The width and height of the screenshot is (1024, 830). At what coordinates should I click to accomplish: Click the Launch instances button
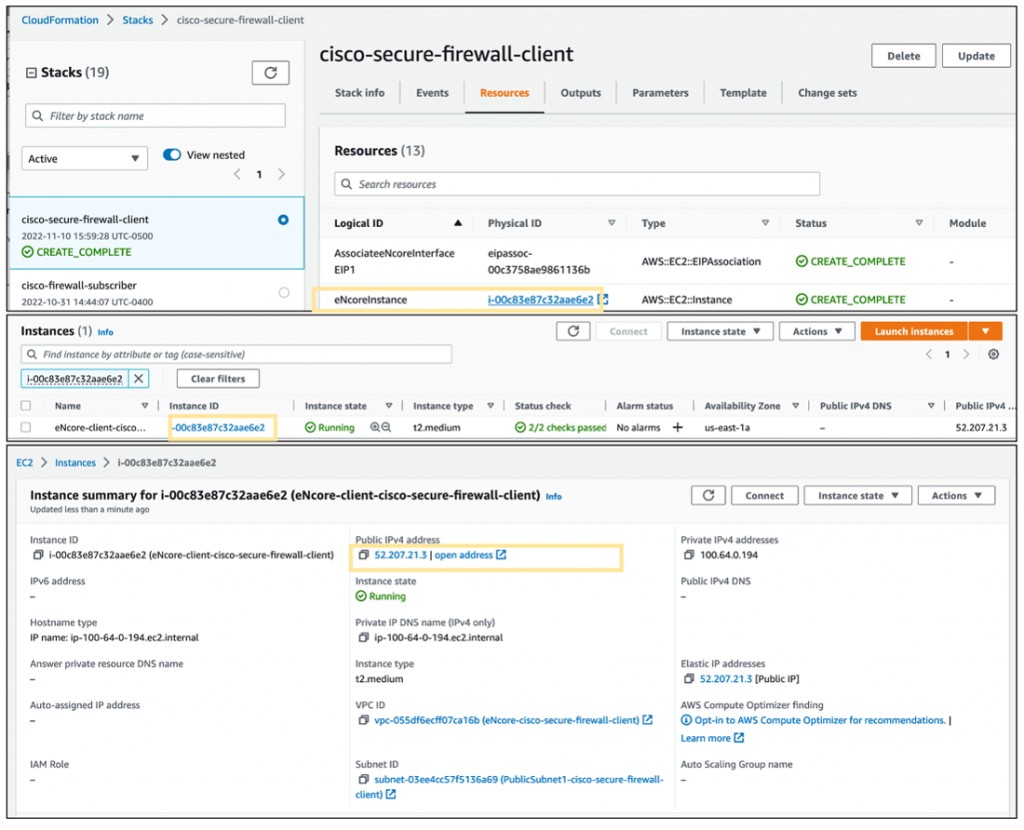point(914,331)
